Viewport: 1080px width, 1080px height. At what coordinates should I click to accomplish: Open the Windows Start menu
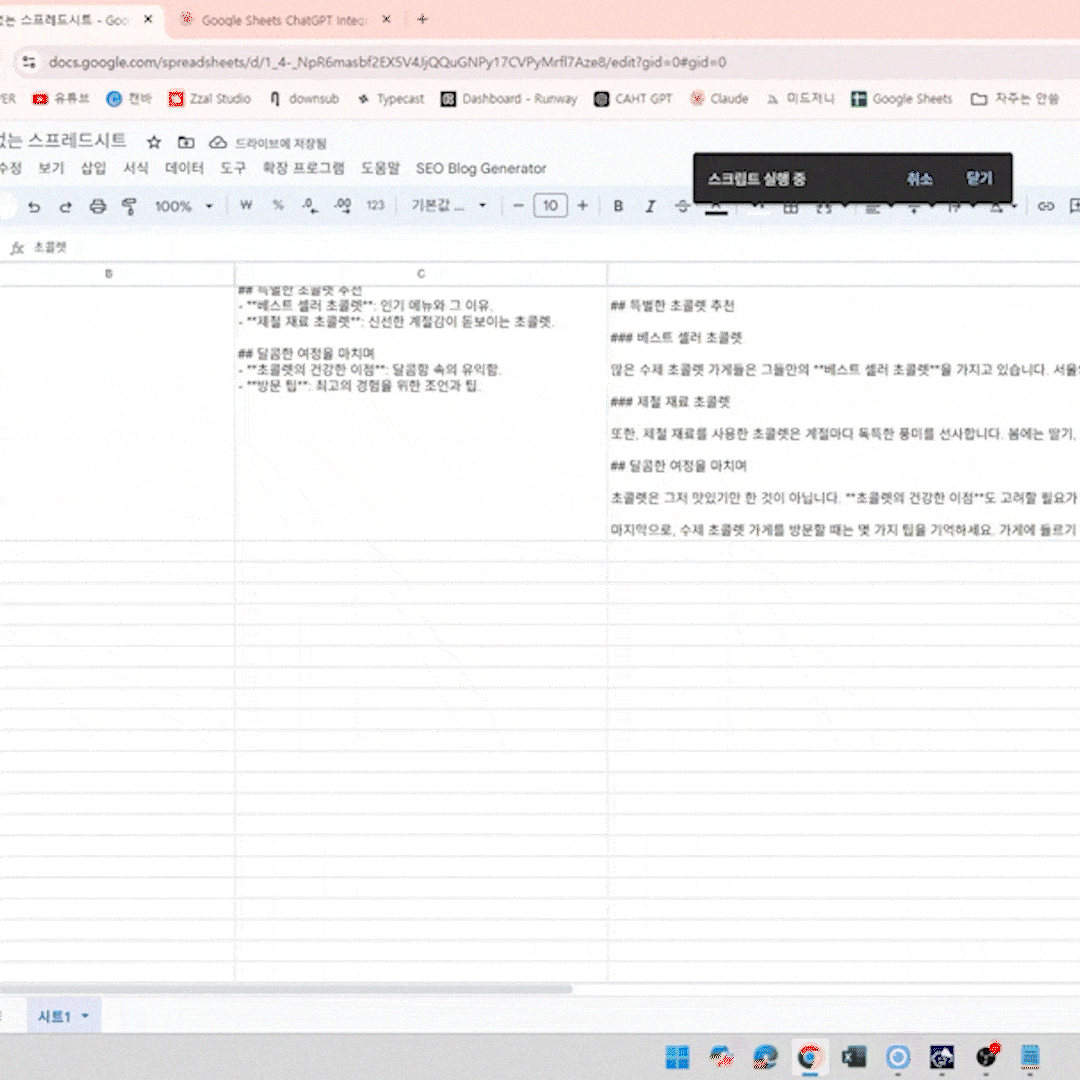coord(676,1056)
